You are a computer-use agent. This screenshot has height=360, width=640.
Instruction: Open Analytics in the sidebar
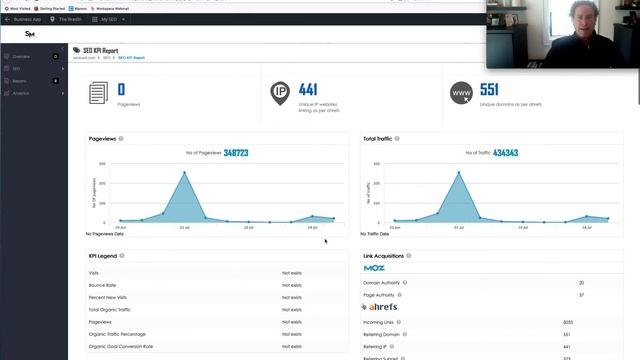pyautogui.click(x=20, y=93)
